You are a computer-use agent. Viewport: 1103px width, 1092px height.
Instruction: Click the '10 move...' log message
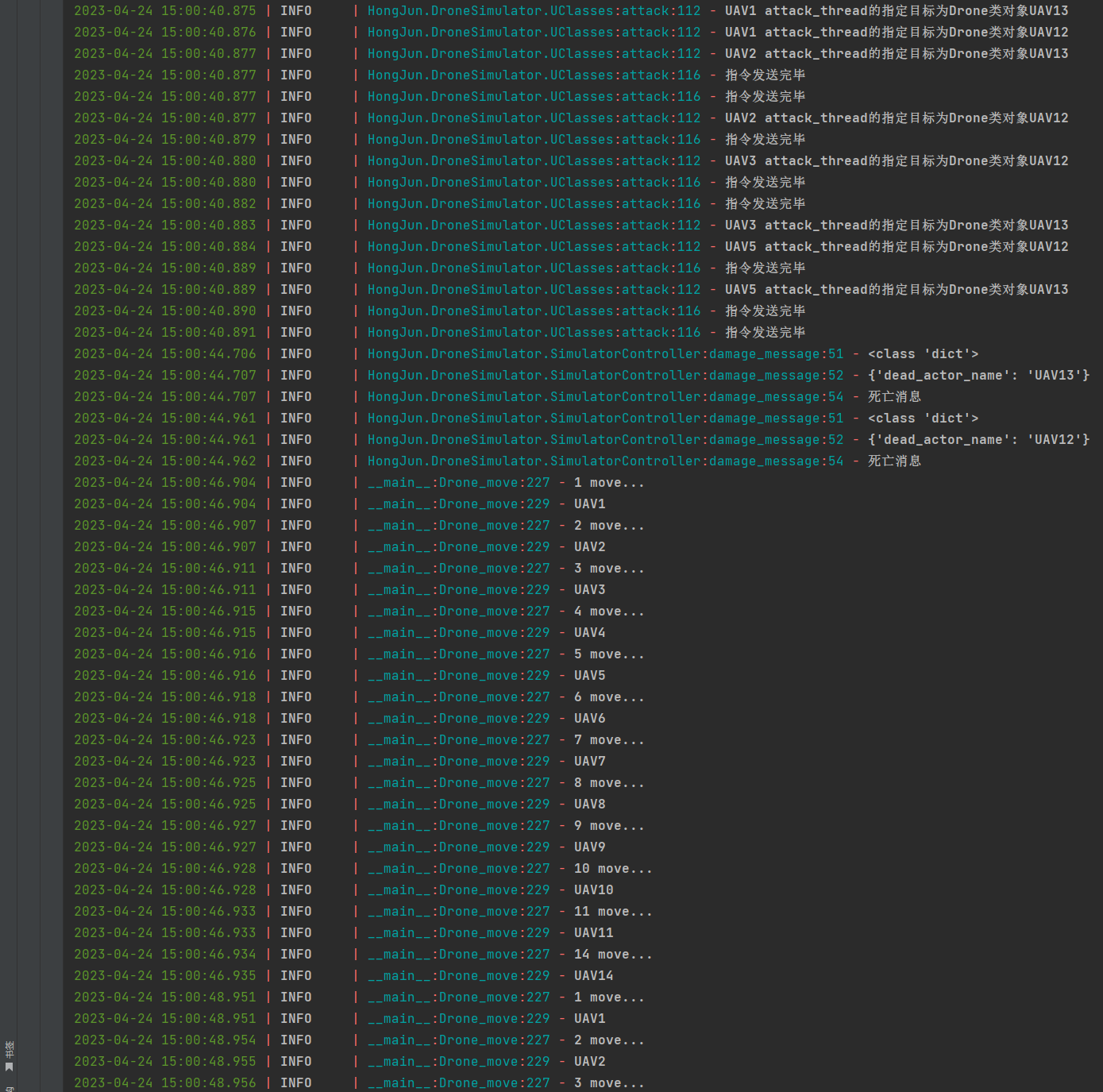pyautogui.click(x=613, y=869)
